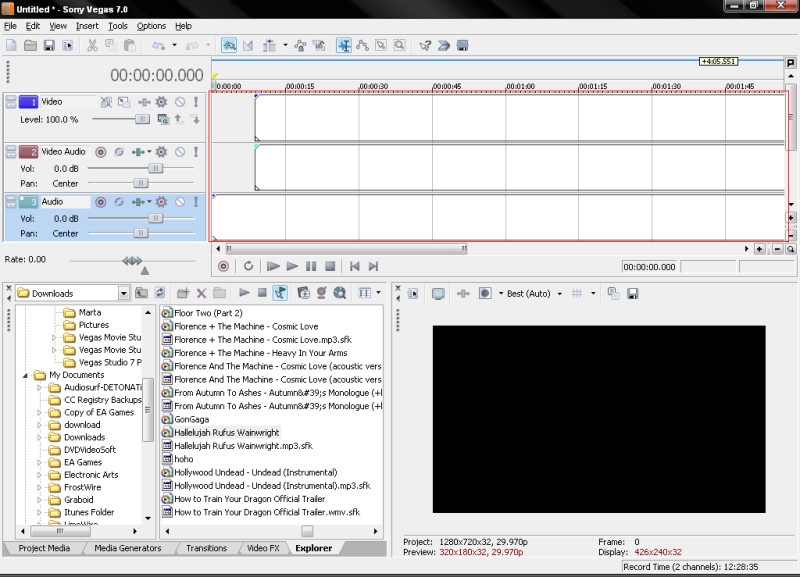Click the Play From Start transport button
The image size is (800, 577).
tap(273, 267)
